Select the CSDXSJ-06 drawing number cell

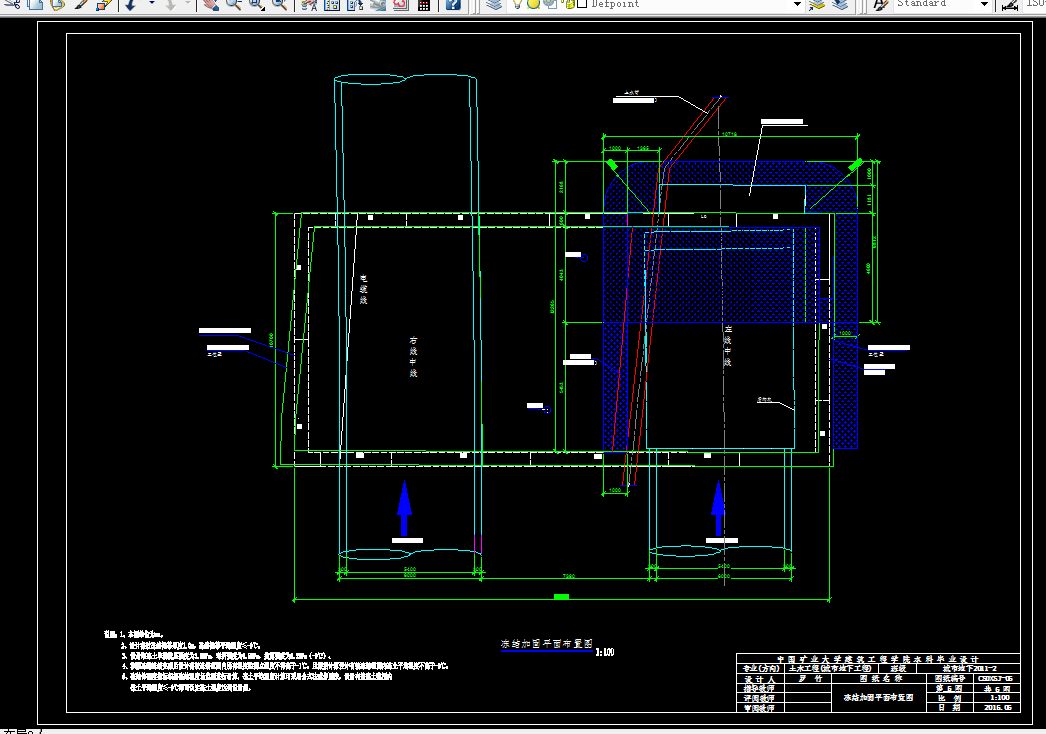(996, 679)
